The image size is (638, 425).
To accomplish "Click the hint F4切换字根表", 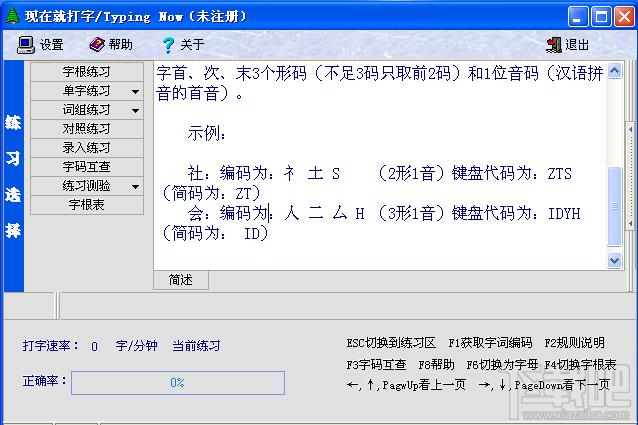I will click(580, 364).
